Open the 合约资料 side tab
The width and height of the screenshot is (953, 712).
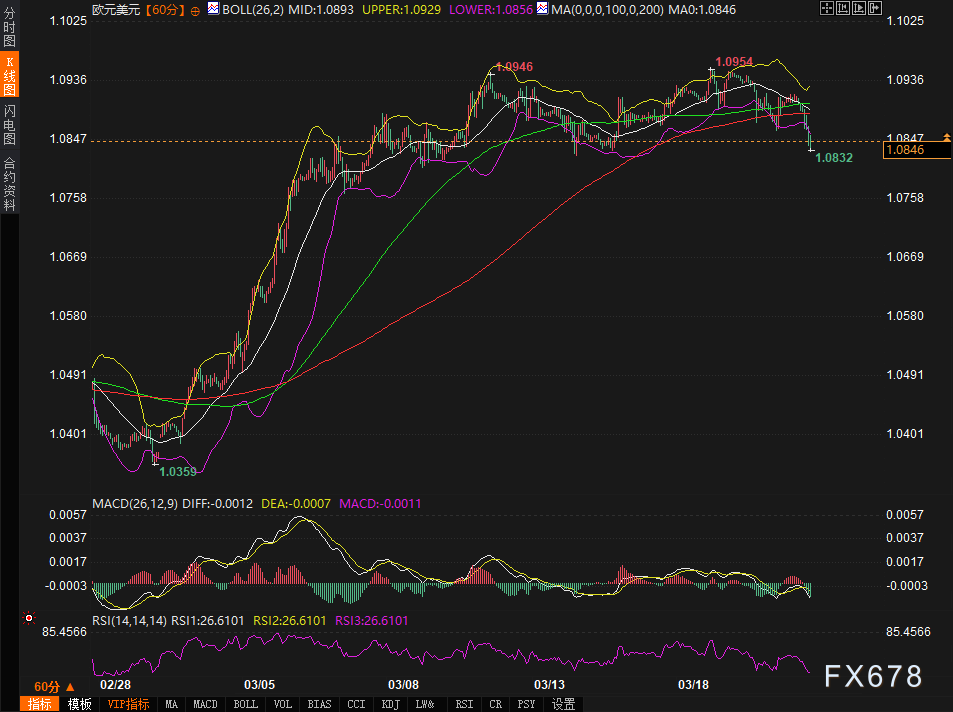pyautogui.click(x=9, y=183)
